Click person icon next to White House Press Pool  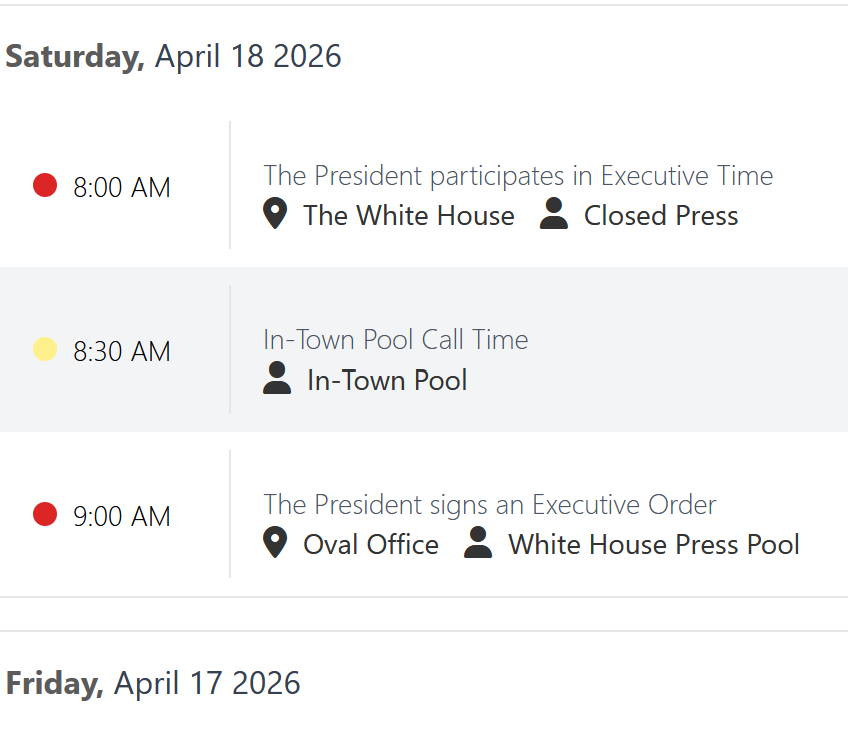click(x=479, y=543)
